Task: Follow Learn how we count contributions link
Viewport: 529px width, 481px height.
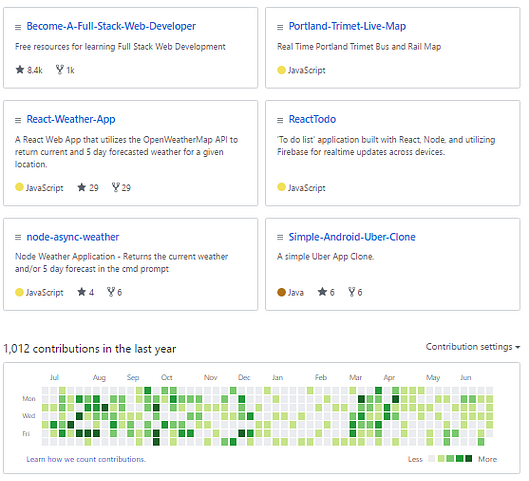Action: tap(86, 459)
